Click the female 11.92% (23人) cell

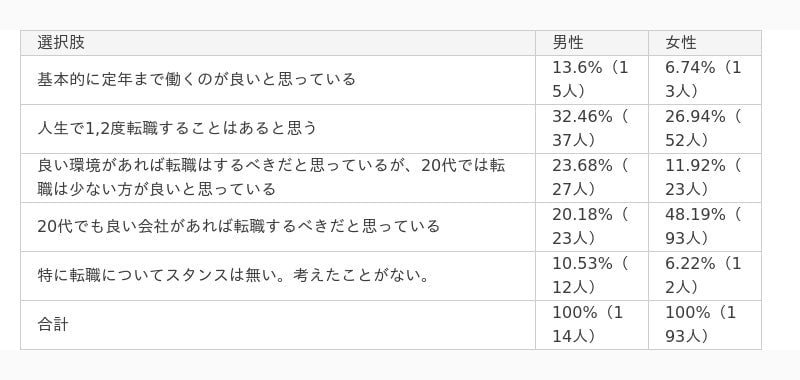point(705,178)
